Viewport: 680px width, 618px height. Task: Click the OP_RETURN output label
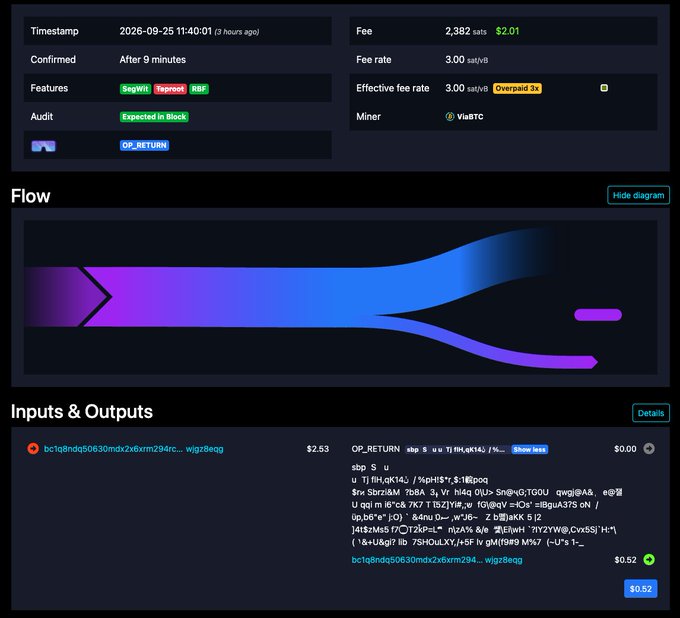click(x=376, y=449)
